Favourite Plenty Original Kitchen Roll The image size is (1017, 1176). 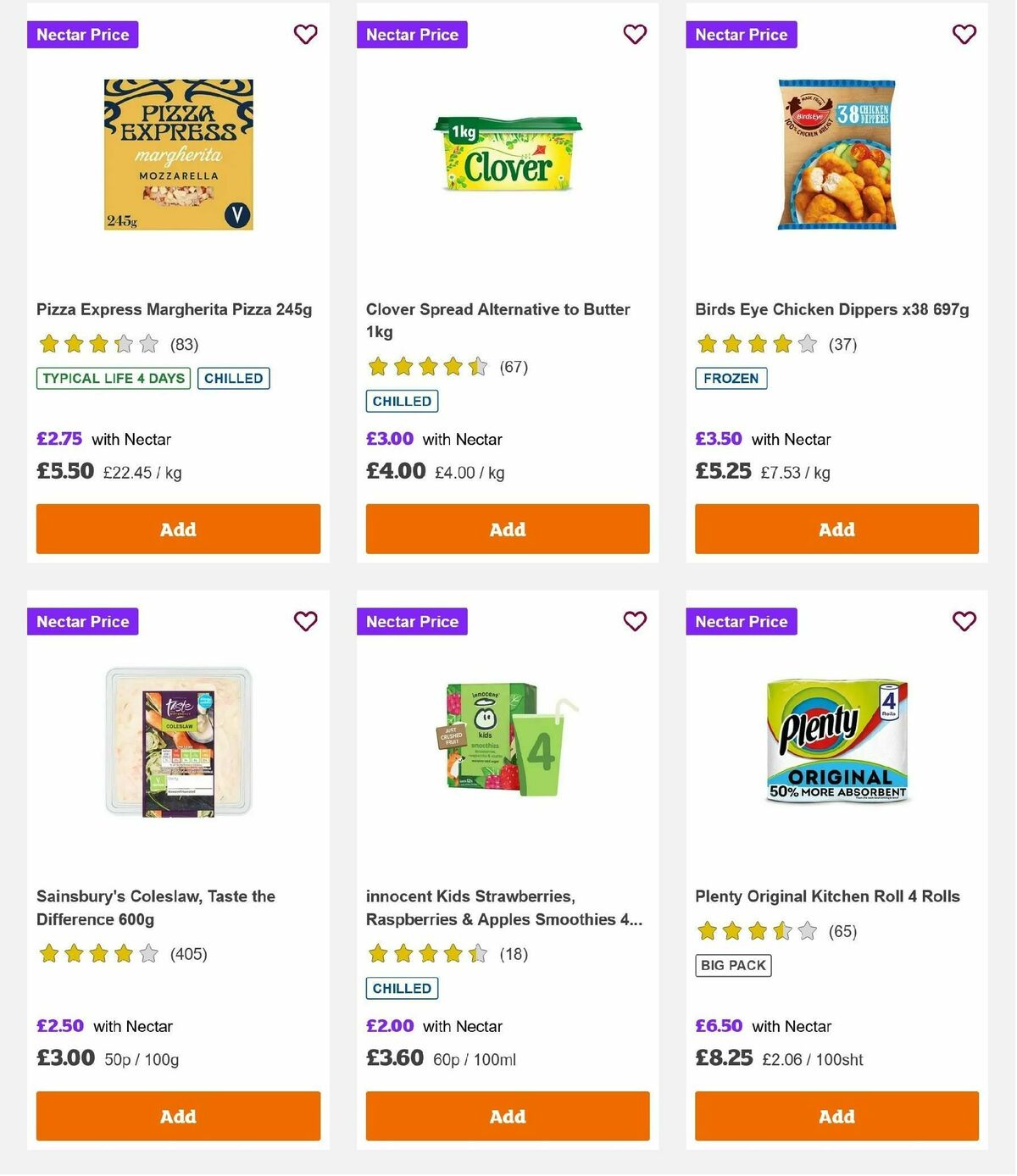click(x=964, y=621)
